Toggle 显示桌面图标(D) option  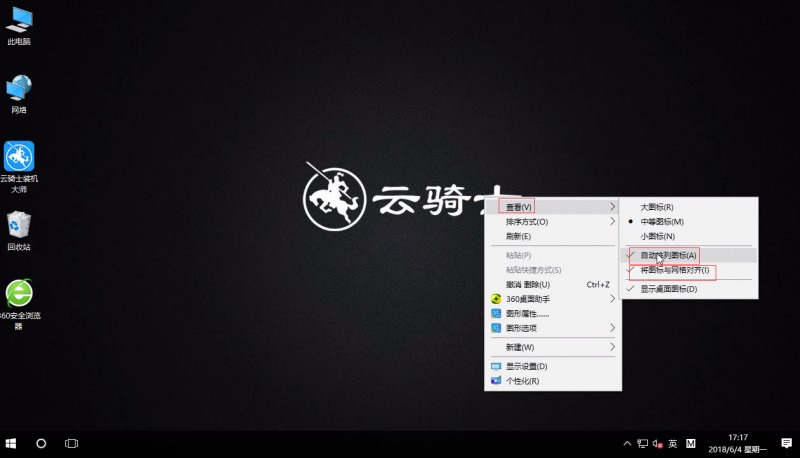pyautogui.click(x=689, y=289)
